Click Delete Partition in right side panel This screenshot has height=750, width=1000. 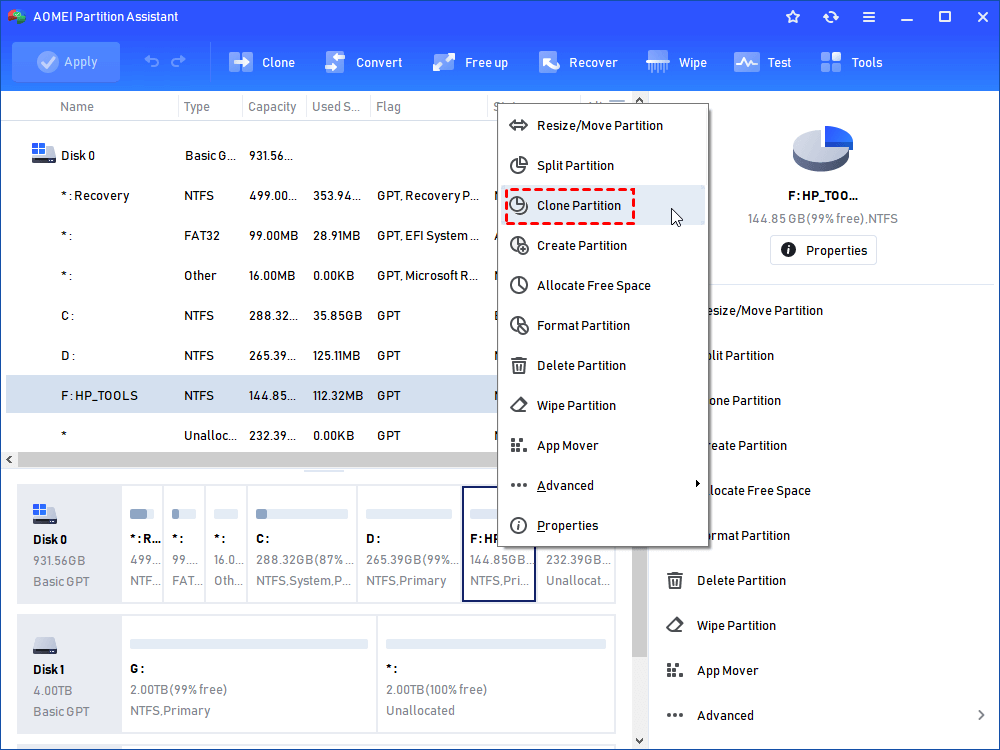[741, 580]
